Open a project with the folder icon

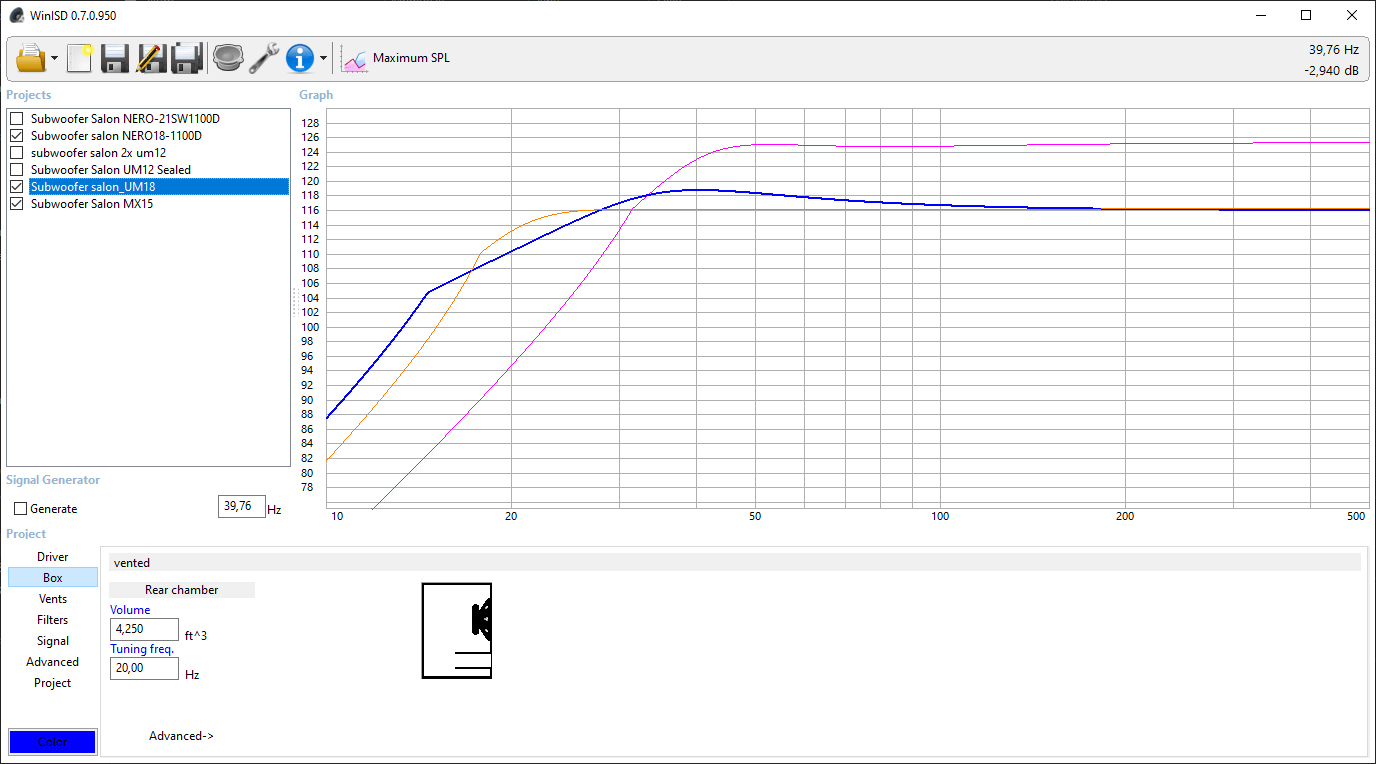[31, 58]
